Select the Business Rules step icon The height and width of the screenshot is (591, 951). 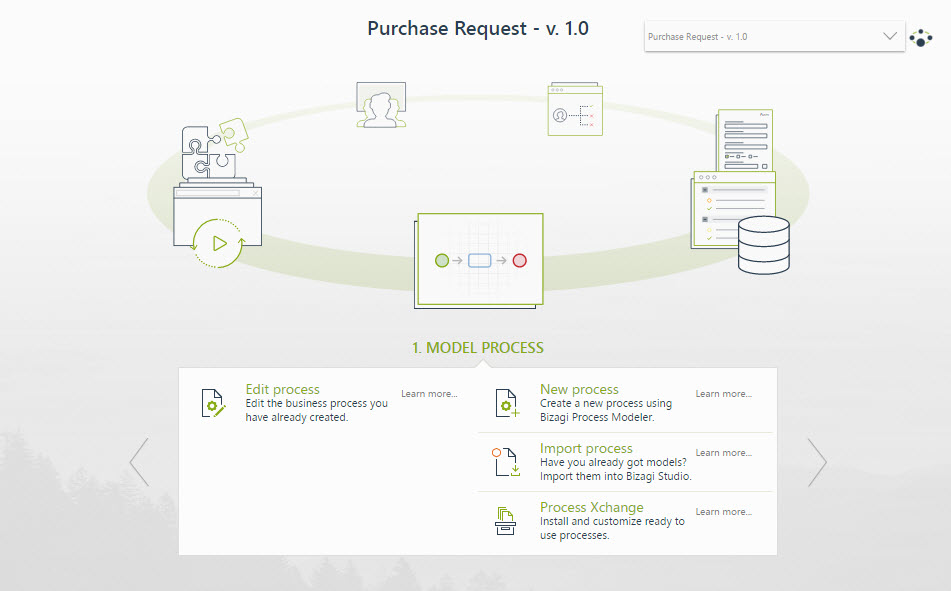pyautogui.click(x=575, y=109)
